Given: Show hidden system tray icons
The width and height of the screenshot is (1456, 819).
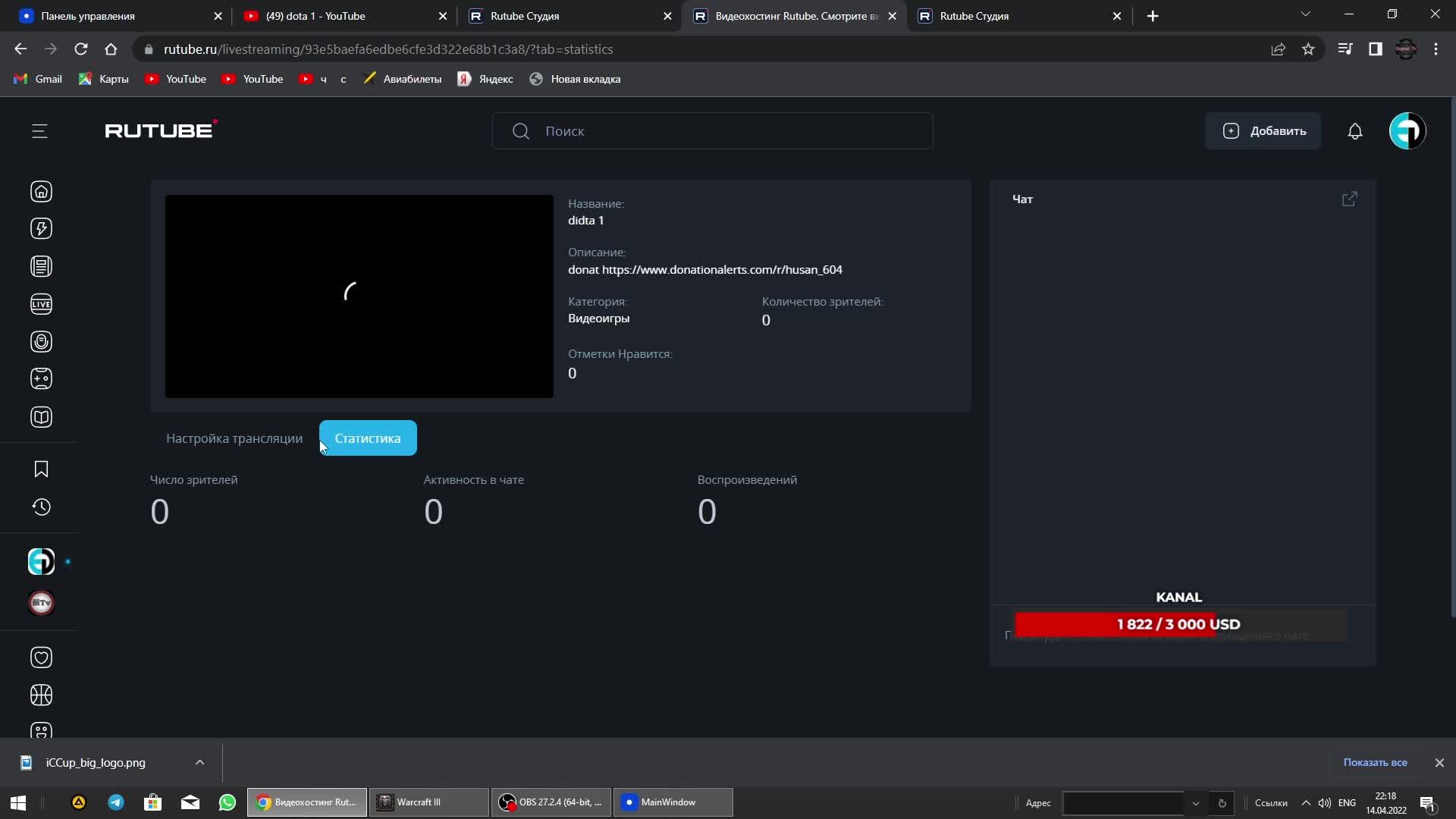Looking at the screenshot, I should [1305, 803].
